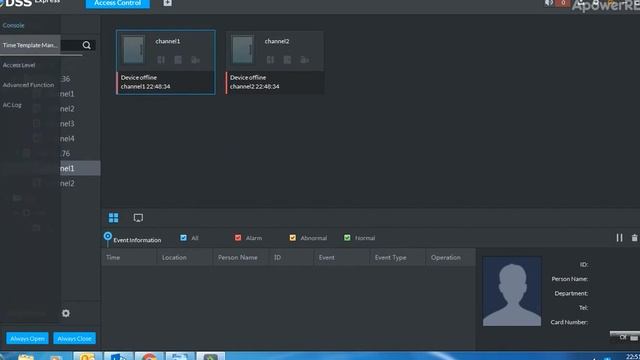Click the 'Device offline channel2 22:48:34' status
The height and width of the screenshot is (360, 640).
pos(275,82)
